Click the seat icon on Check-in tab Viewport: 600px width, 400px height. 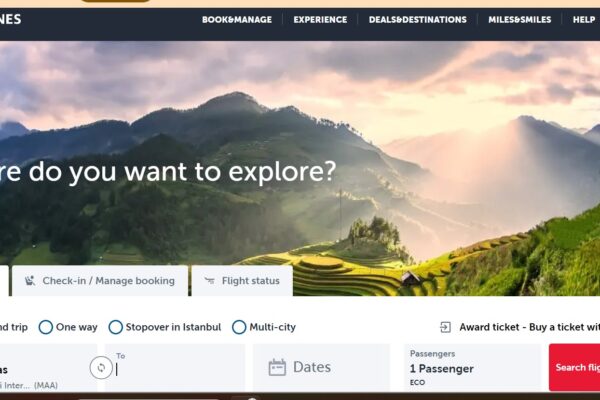click(30, 281)
